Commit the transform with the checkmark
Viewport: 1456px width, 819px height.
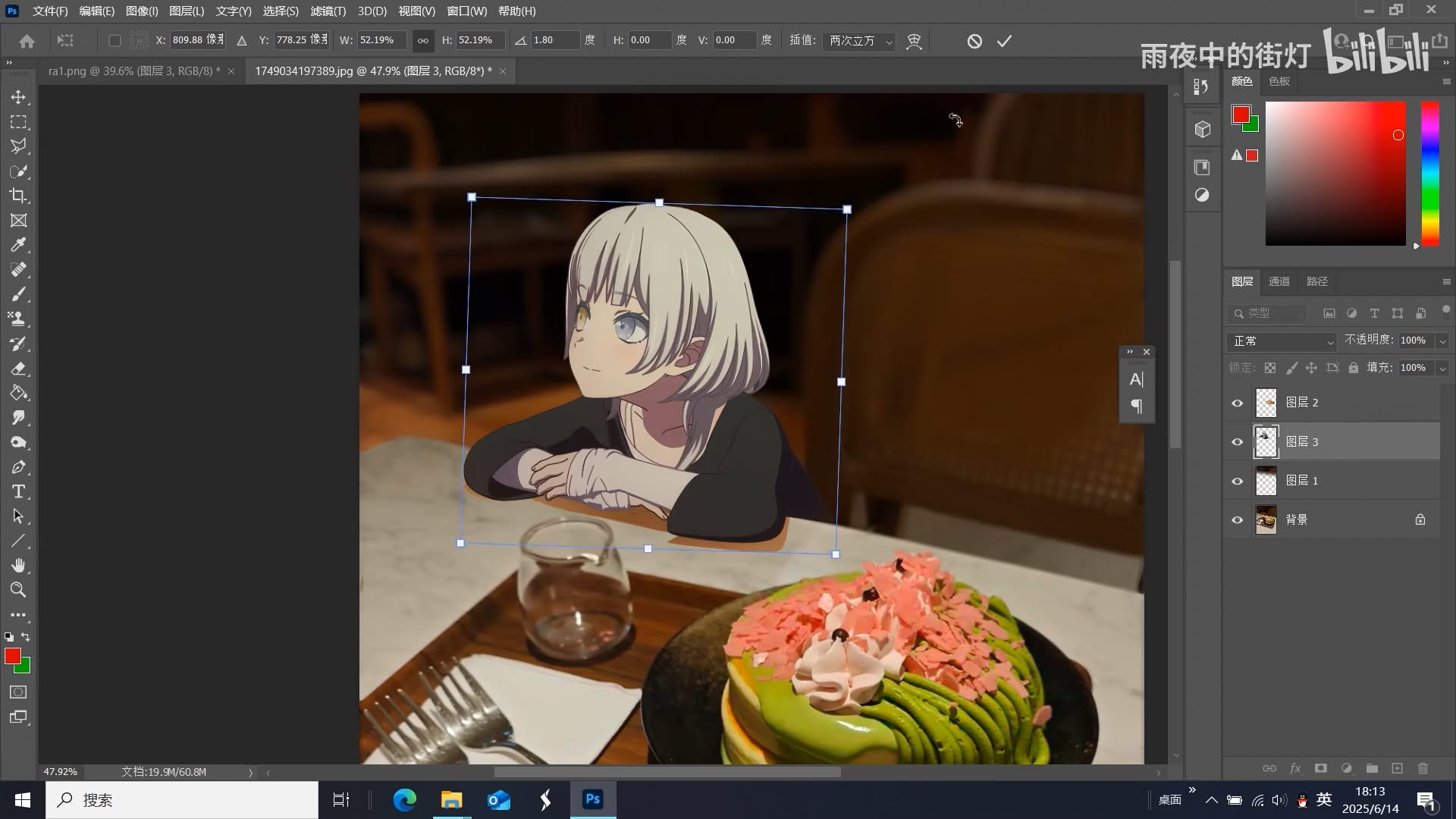tap(1004, 41)
